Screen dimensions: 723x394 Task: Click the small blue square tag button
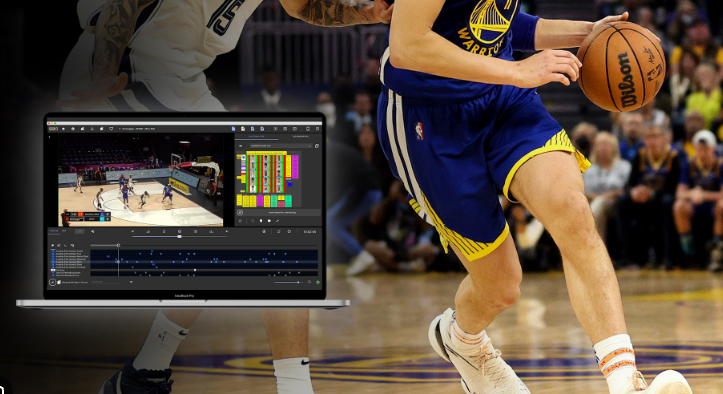(x=290, y=185)
